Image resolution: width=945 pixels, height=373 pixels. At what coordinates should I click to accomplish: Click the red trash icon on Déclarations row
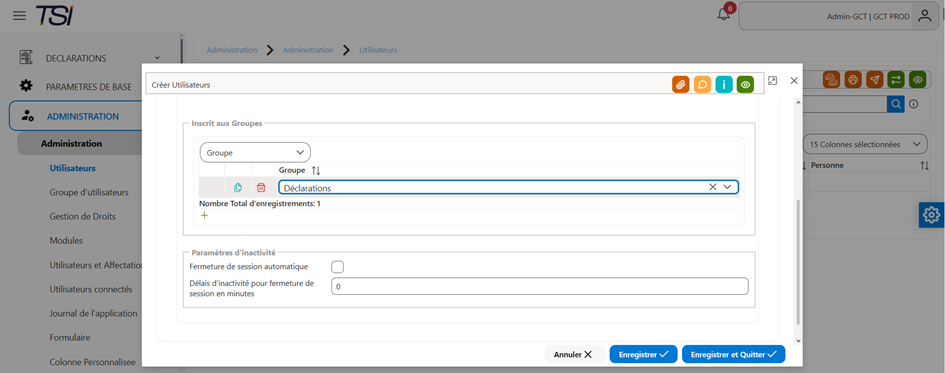click(x=261, y=187)
